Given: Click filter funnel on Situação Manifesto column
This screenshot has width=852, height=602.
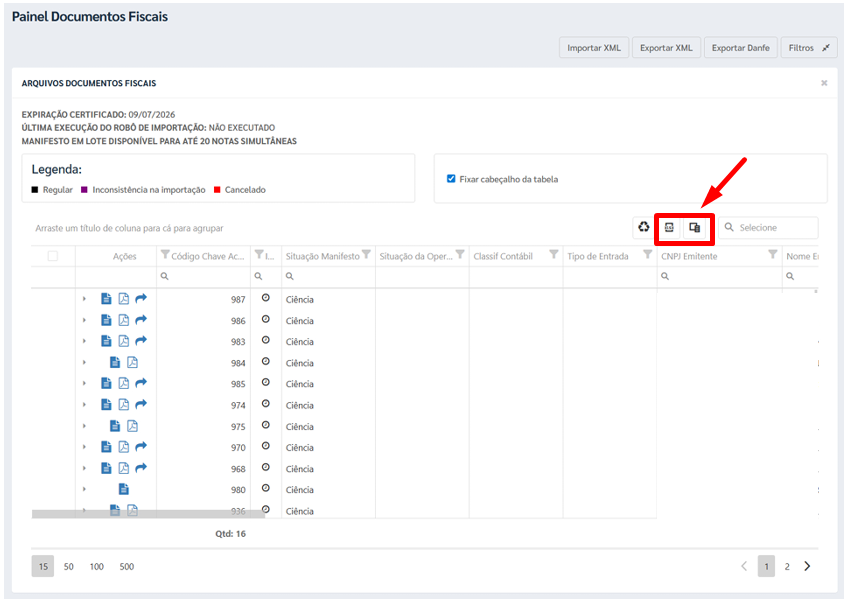Looking at the screenshot, I should pos(367,255).
